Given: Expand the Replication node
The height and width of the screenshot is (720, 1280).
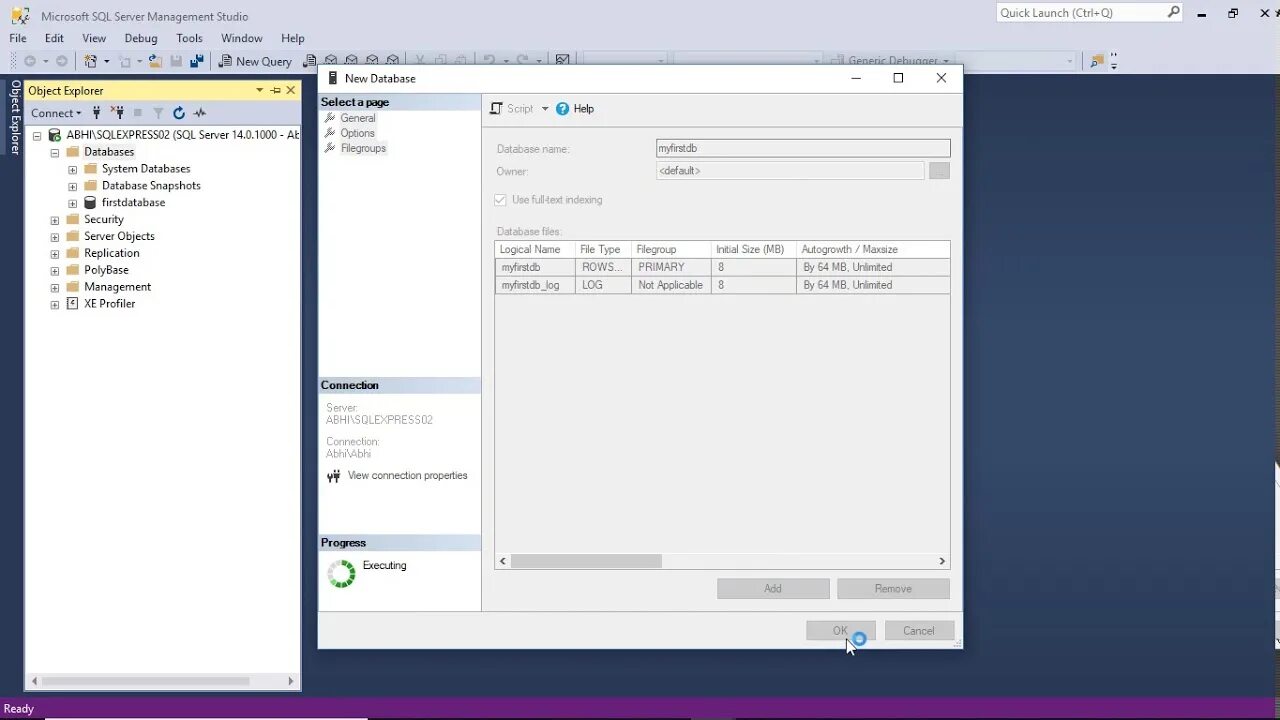Looking at the screenshot, I should (x=55, y=253).
